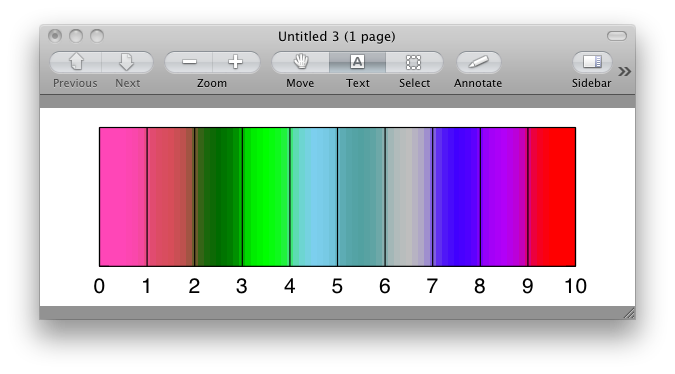Open the Annotate pencil tool
Viewport: 675px width, 374px height.
pyautogui.click(x=478, y=62)
